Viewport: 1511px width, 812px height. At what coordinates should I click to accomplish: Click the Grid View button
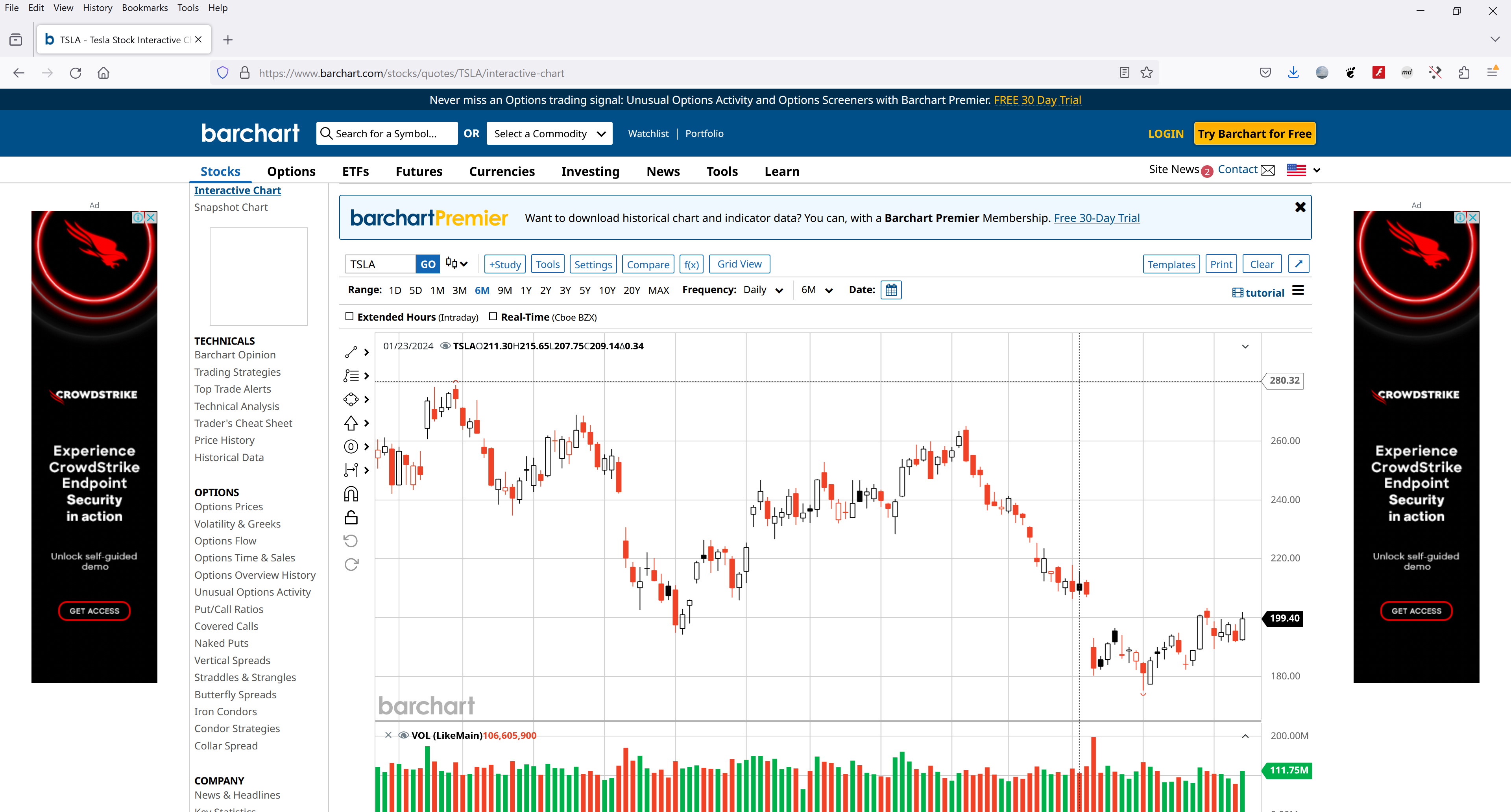pyautogui.click(x=739, y=264)
